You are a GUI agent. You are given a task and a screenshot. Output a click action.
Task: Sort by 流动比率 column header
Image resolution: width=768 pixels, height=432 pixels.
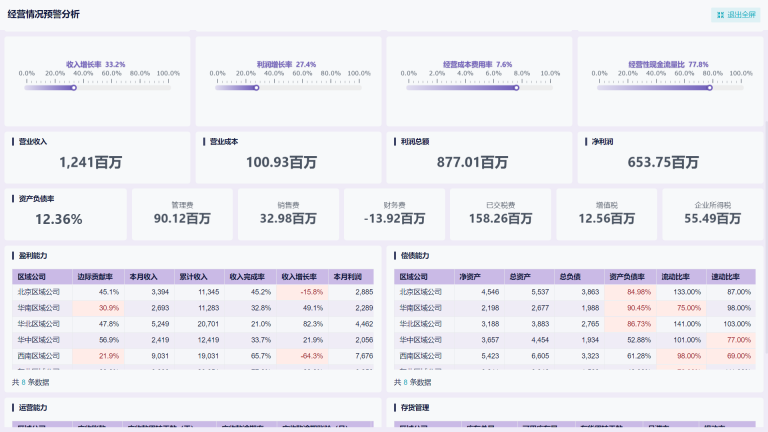tap(676, 276)
